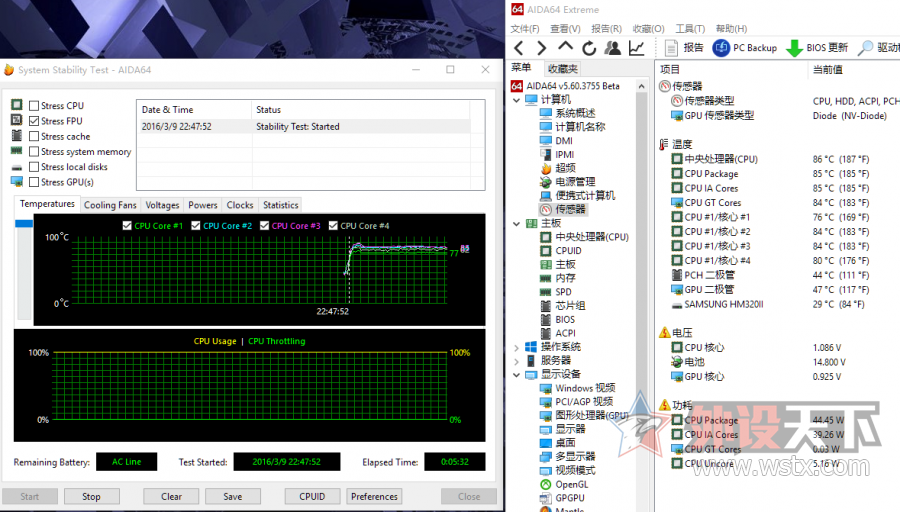900x512 pixels.
Task: Switch to the Cooling Fans tab
Action: click(x=110, y=205)
